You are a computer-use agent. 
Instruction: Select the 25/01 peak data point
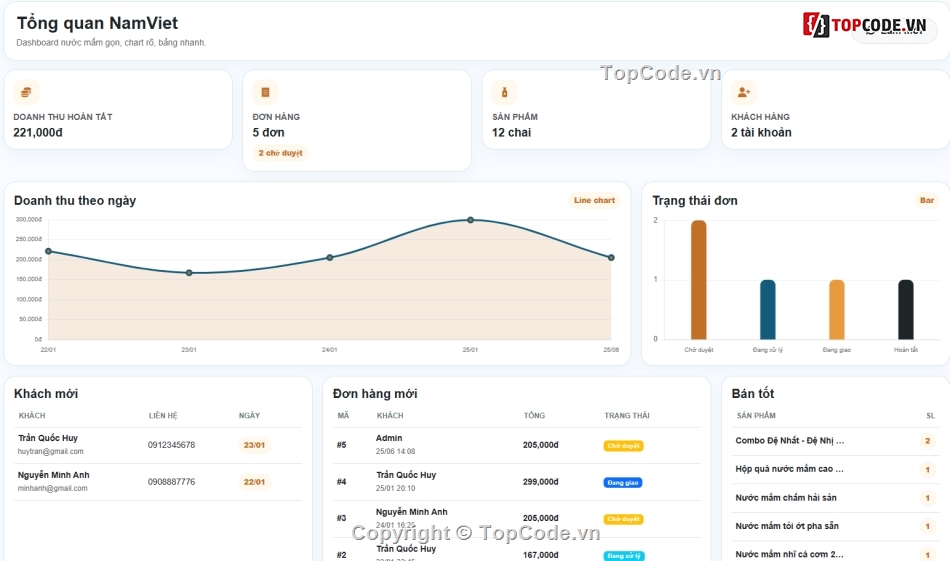click(x=471, y=220)
